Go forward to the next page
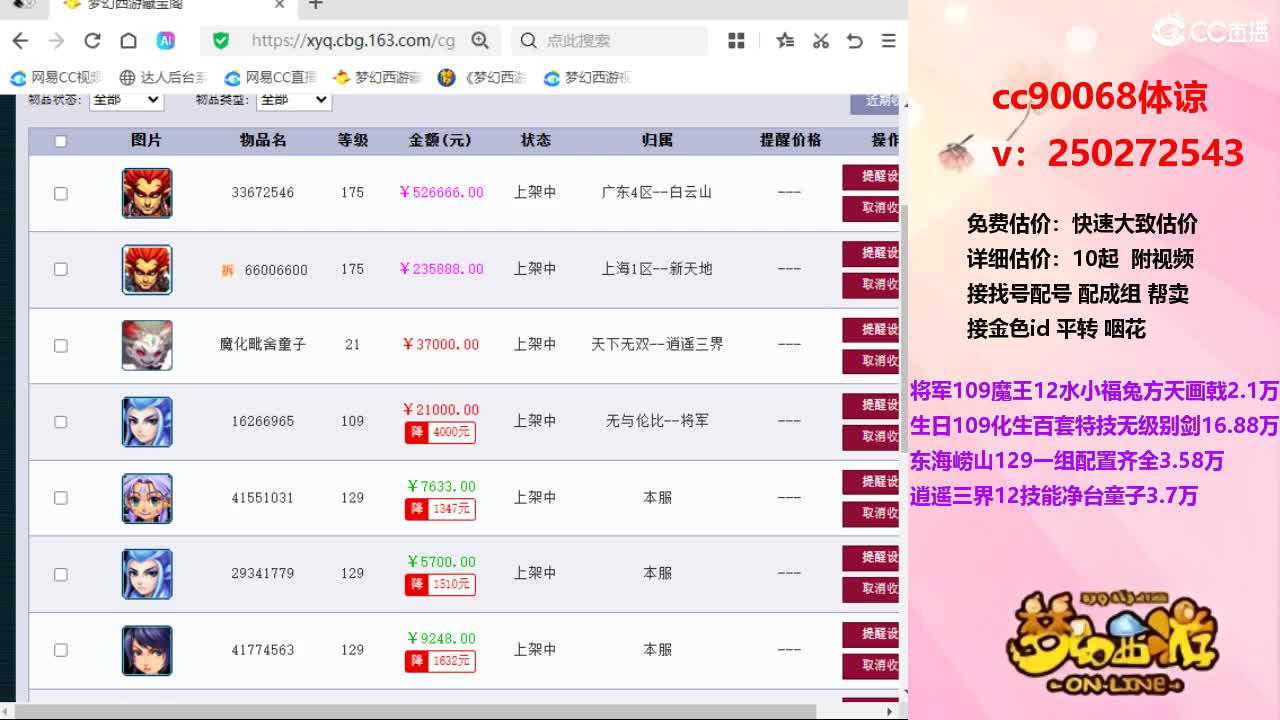This screenshot has height=720, width=1280. [x=56, y=41]
